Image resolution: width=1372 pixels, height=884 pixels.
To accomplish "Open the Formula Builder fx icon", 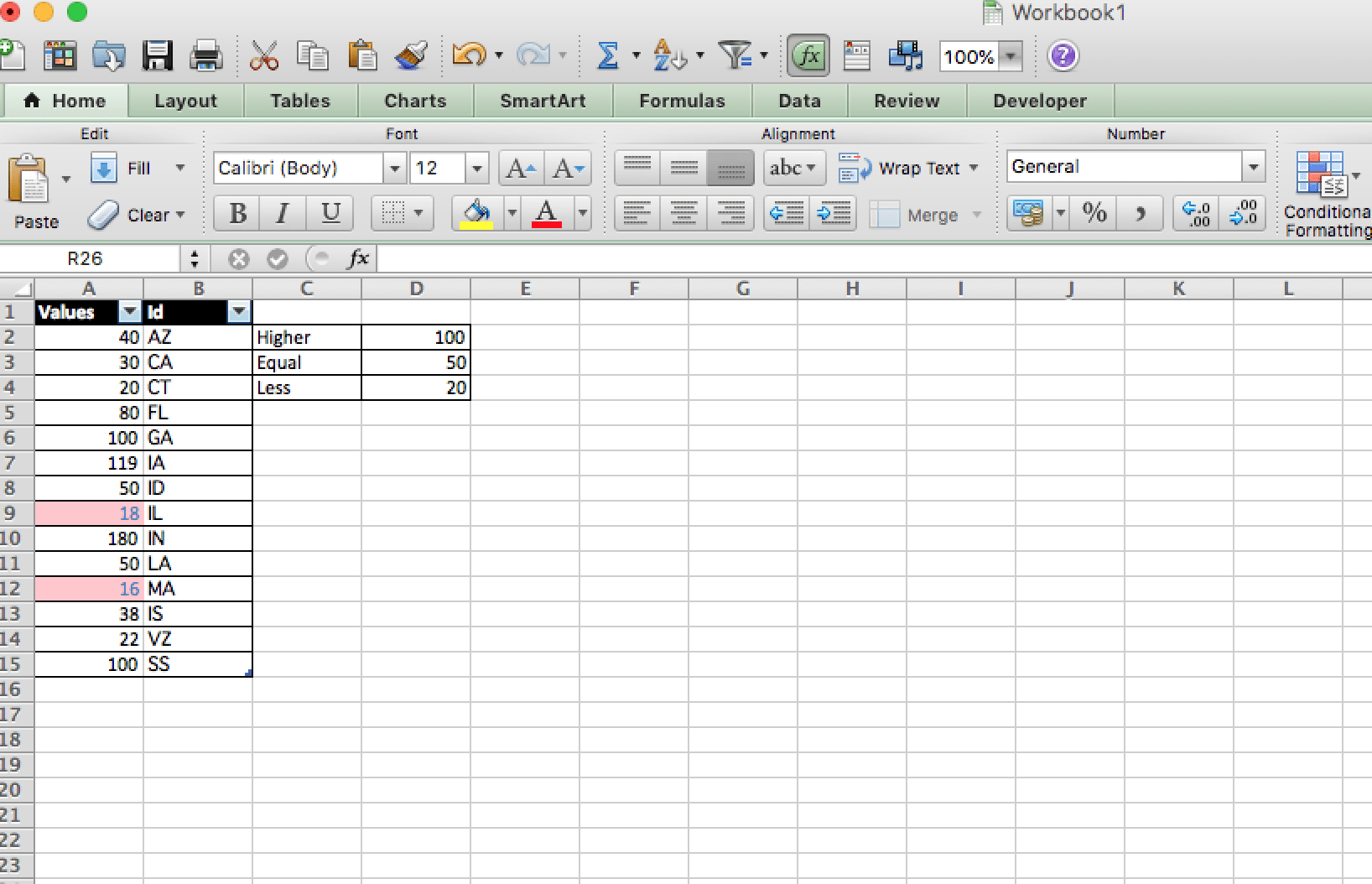I will tap(807, 55).
